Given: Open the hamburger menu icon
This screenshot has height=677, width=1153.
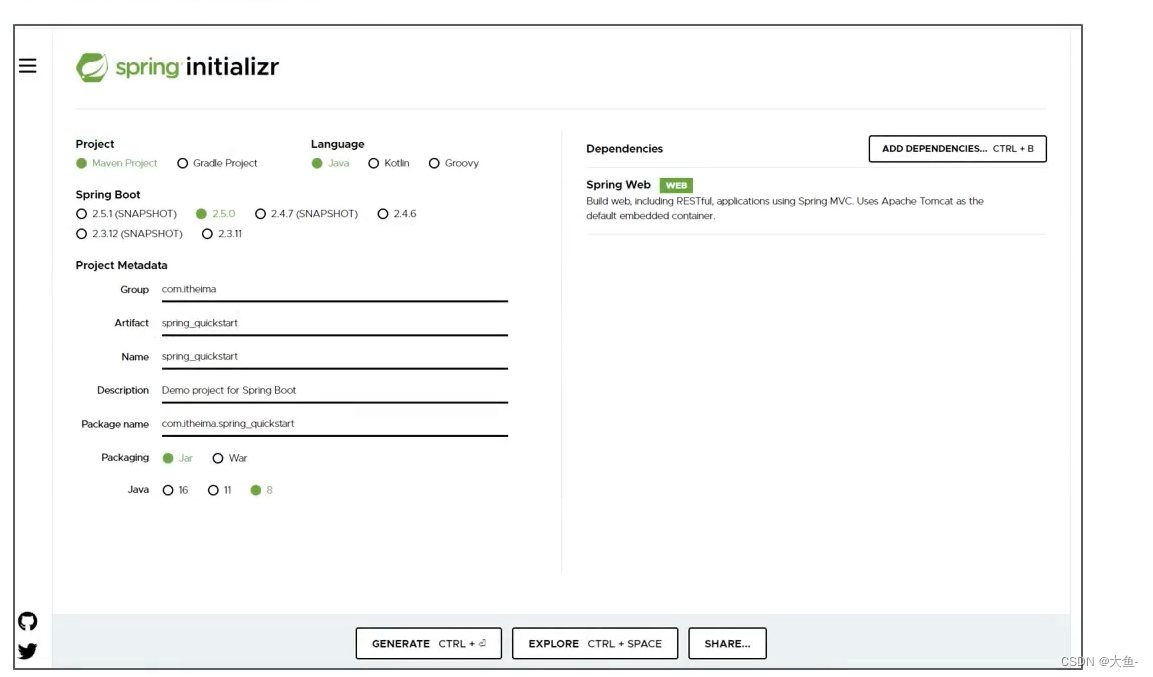Looking at the screenshot, I should tap(27, 66).
